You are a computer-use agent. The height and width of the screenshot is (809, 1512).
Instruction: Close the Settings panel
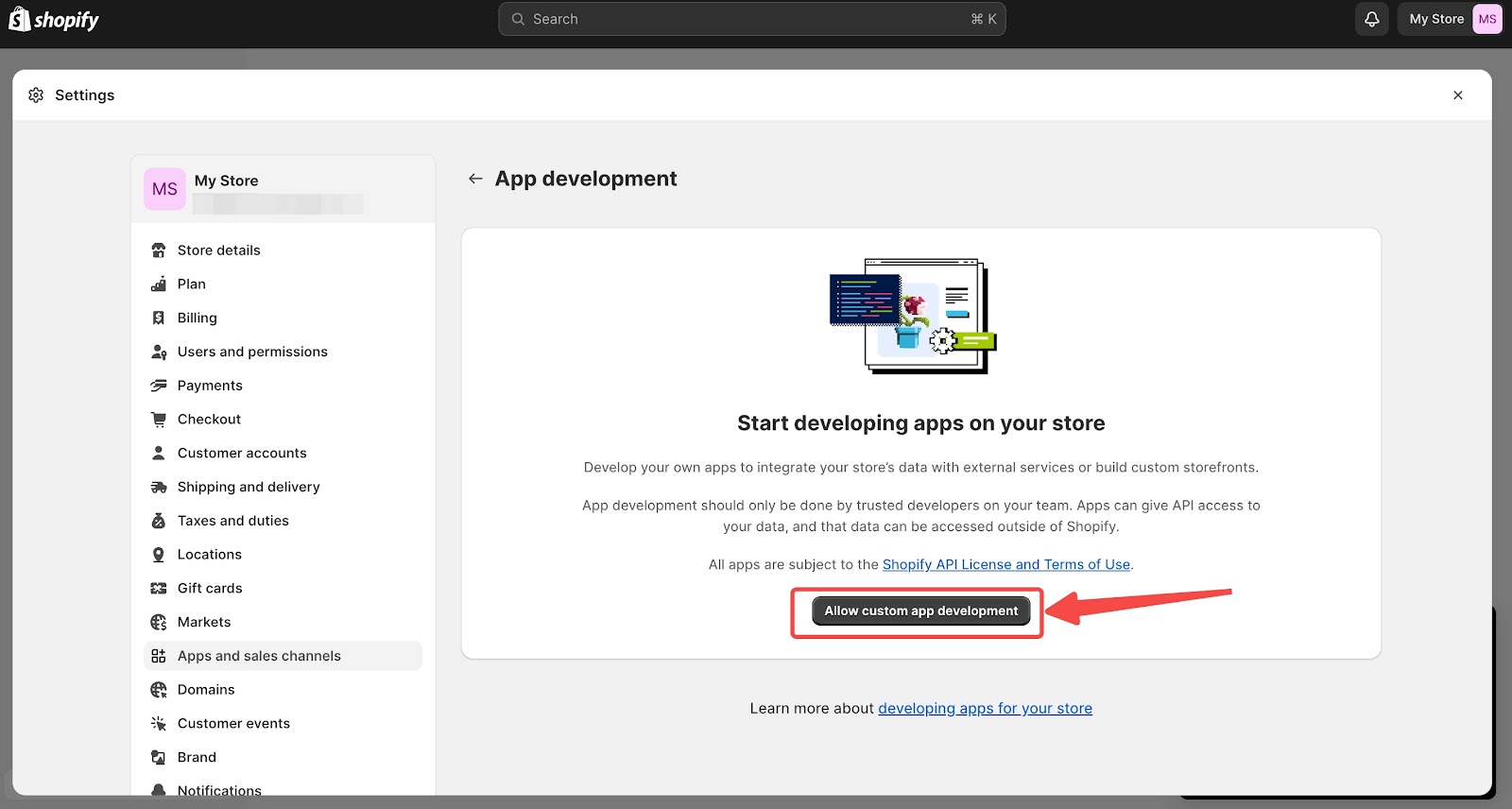coord(1458,95)
